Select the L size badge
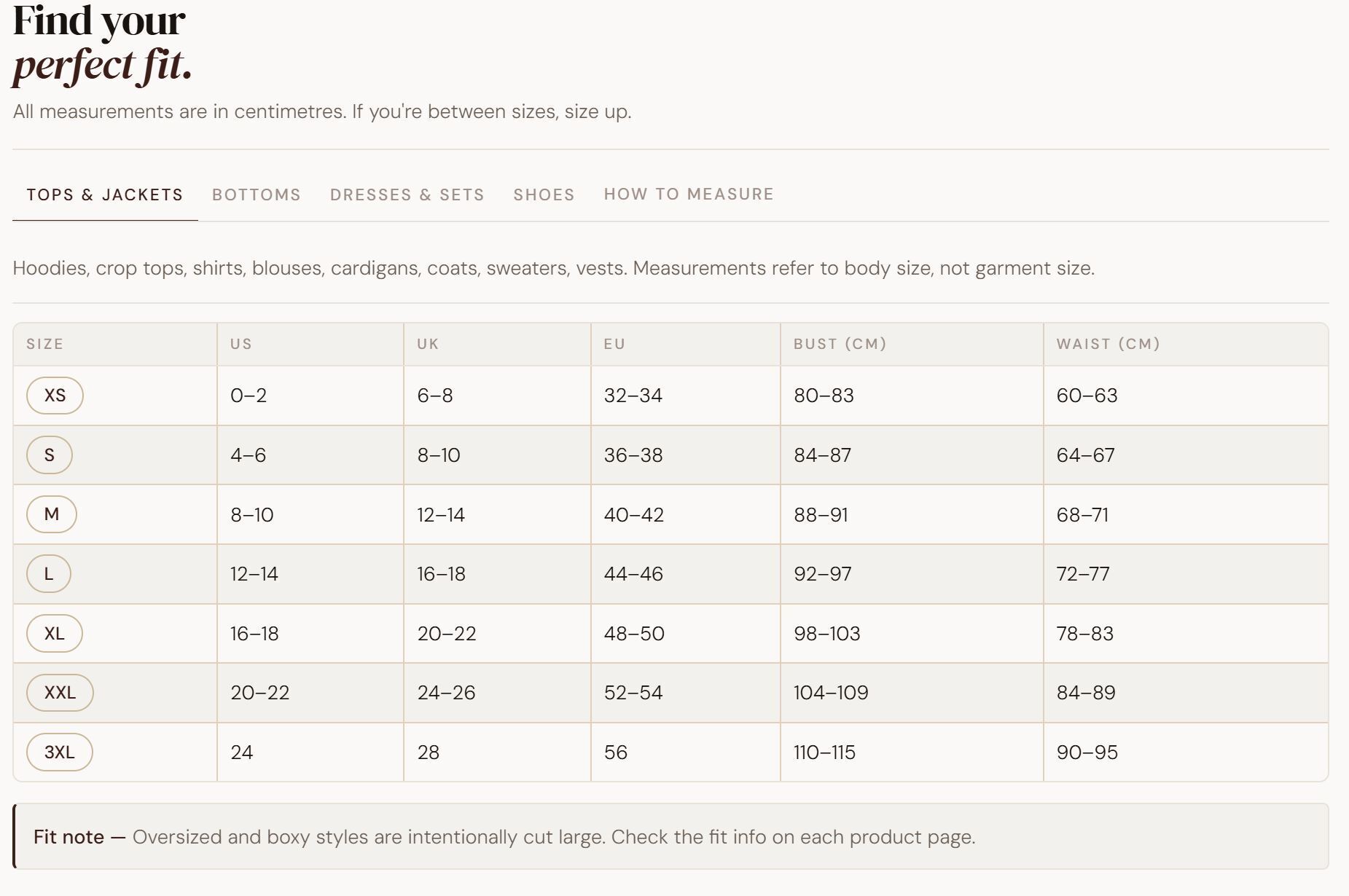Image resolution: width=1349 pixels, height=896 pixels. tap(49, 574)
